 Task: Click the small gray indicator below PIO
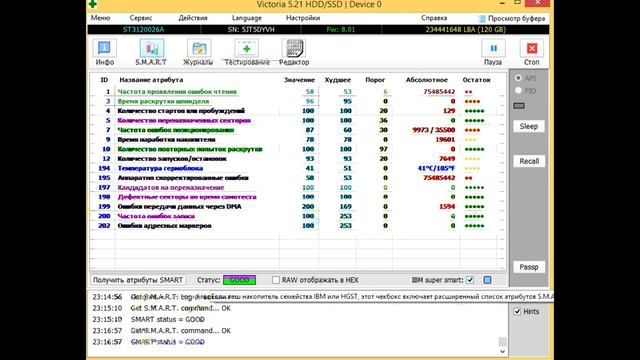pyautogui.click(x=519, y=106)
